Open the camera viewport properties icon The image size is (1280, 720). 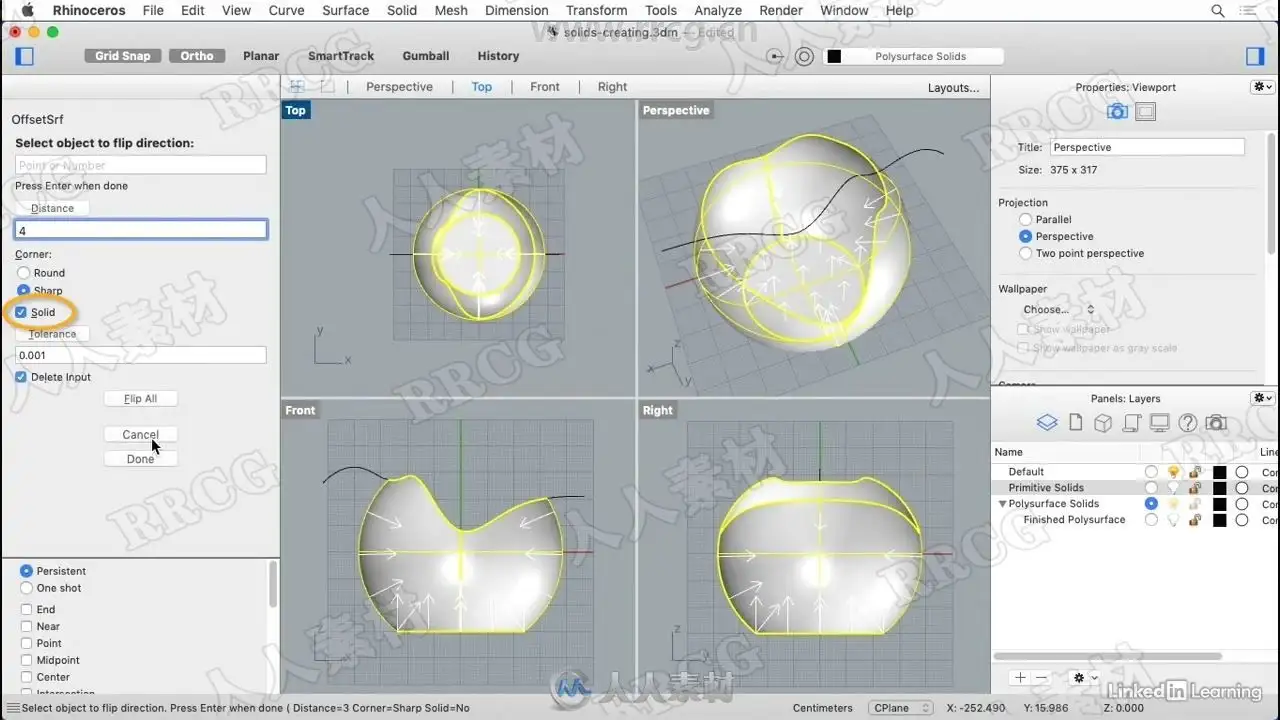(1118, 112)
